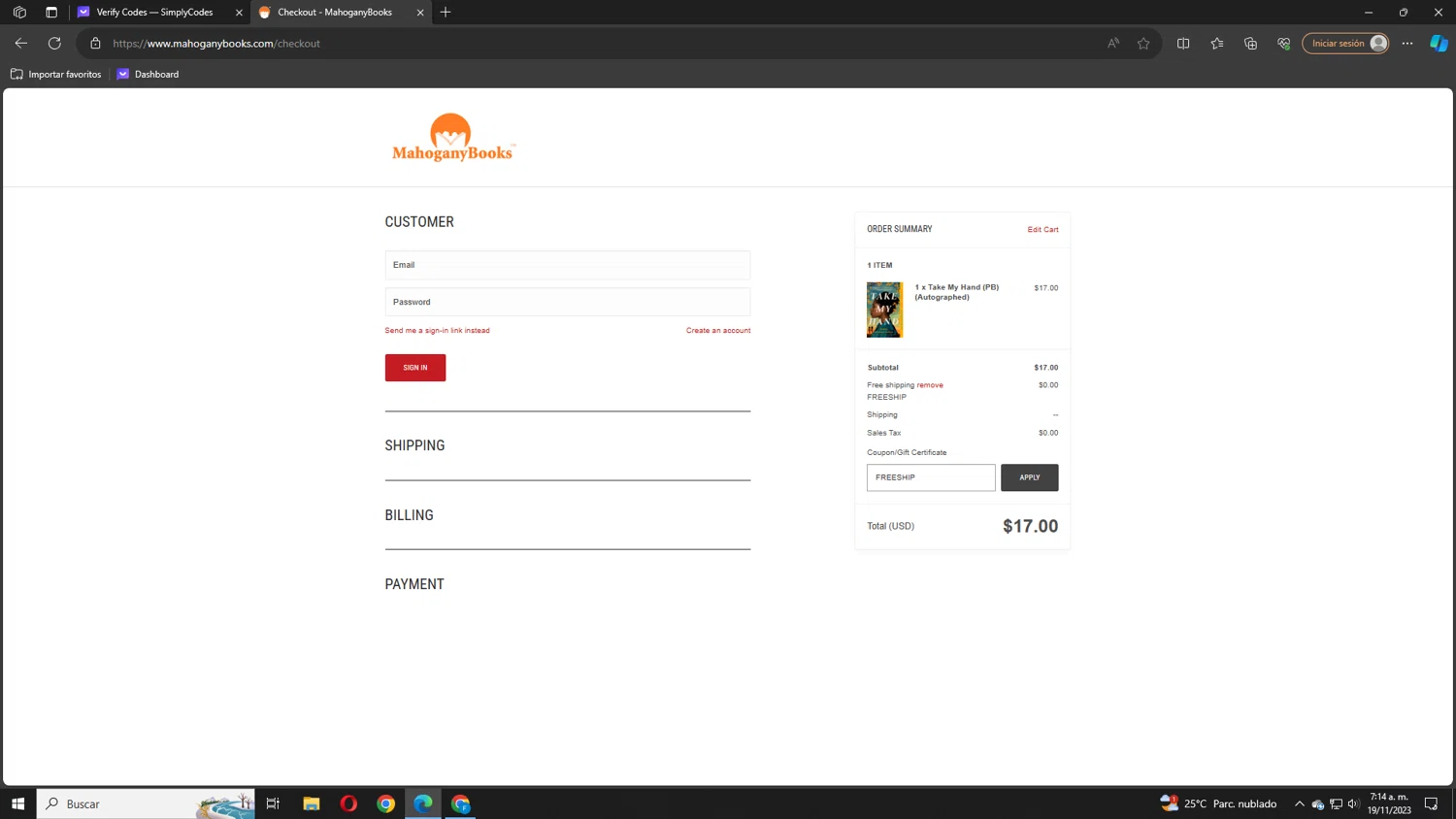Viewport: 1456px width, 819px height.
Task: Show hidden system tray icons
Action: coord(1299,803)
